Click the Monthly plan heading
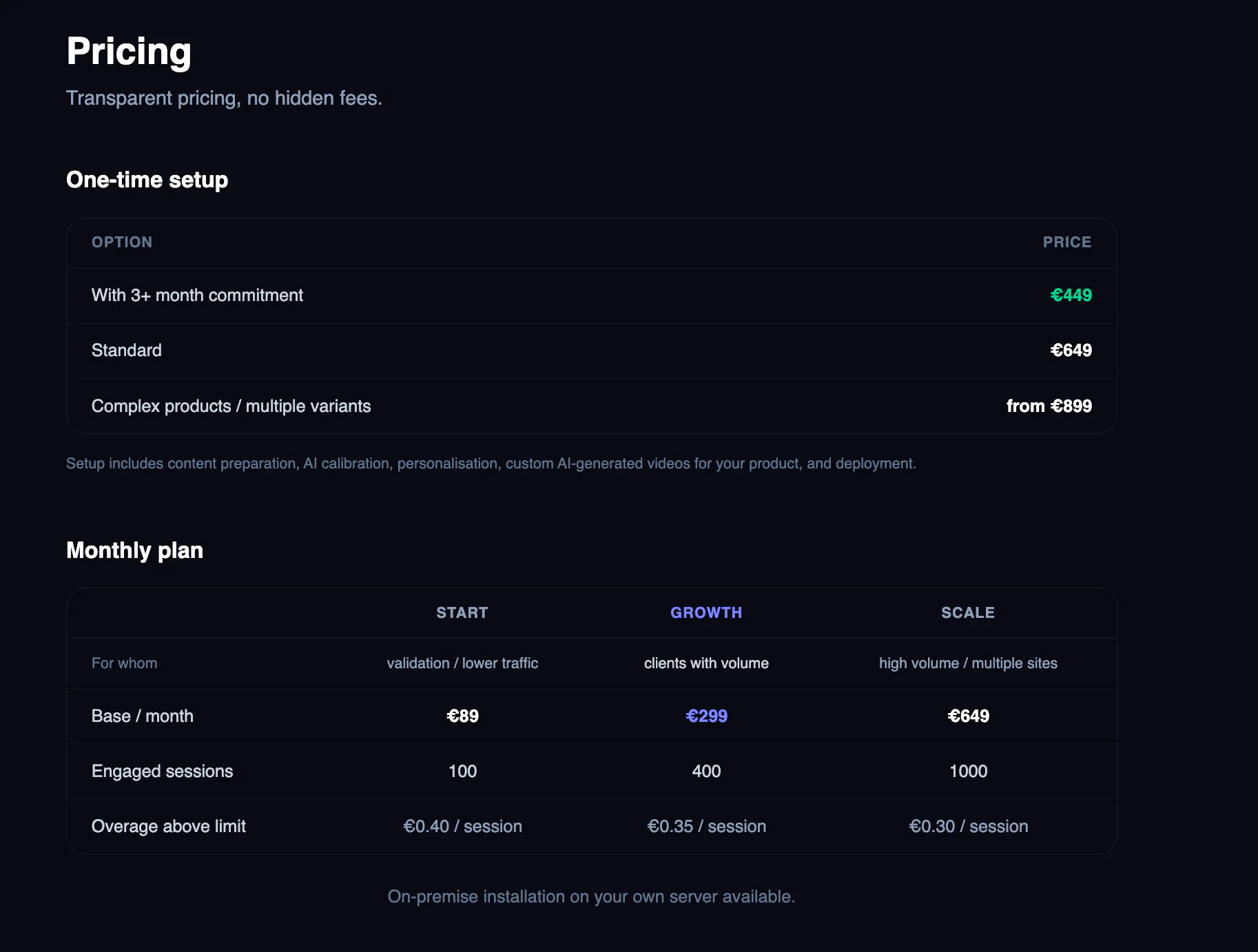Screen dimensions: 1258x952 [134, 550]
